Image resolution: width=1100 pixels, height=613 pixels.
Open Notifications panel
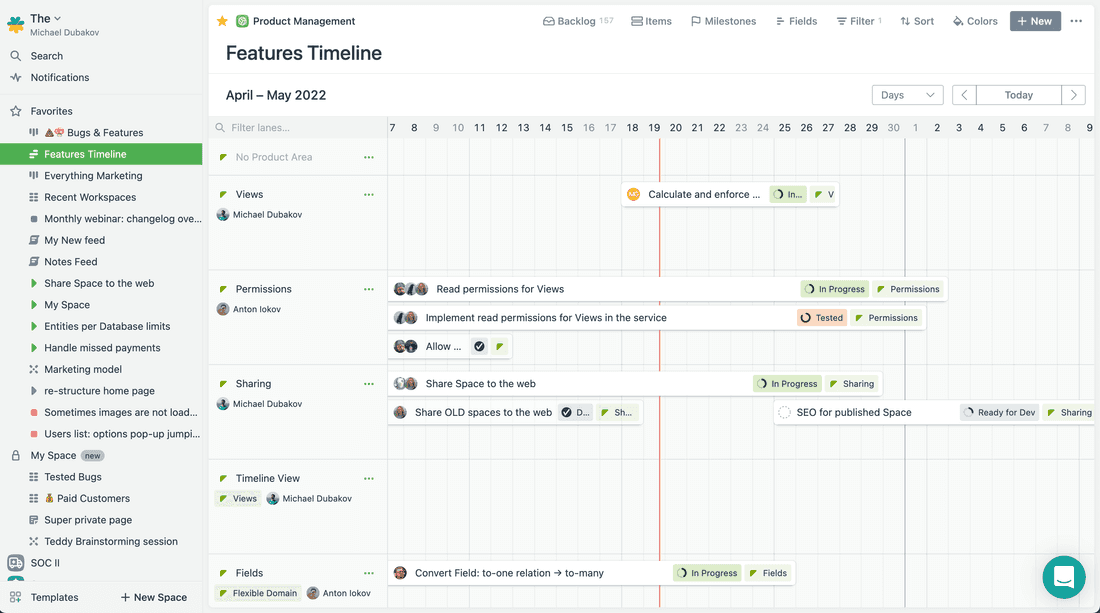[x=59, y=77]
